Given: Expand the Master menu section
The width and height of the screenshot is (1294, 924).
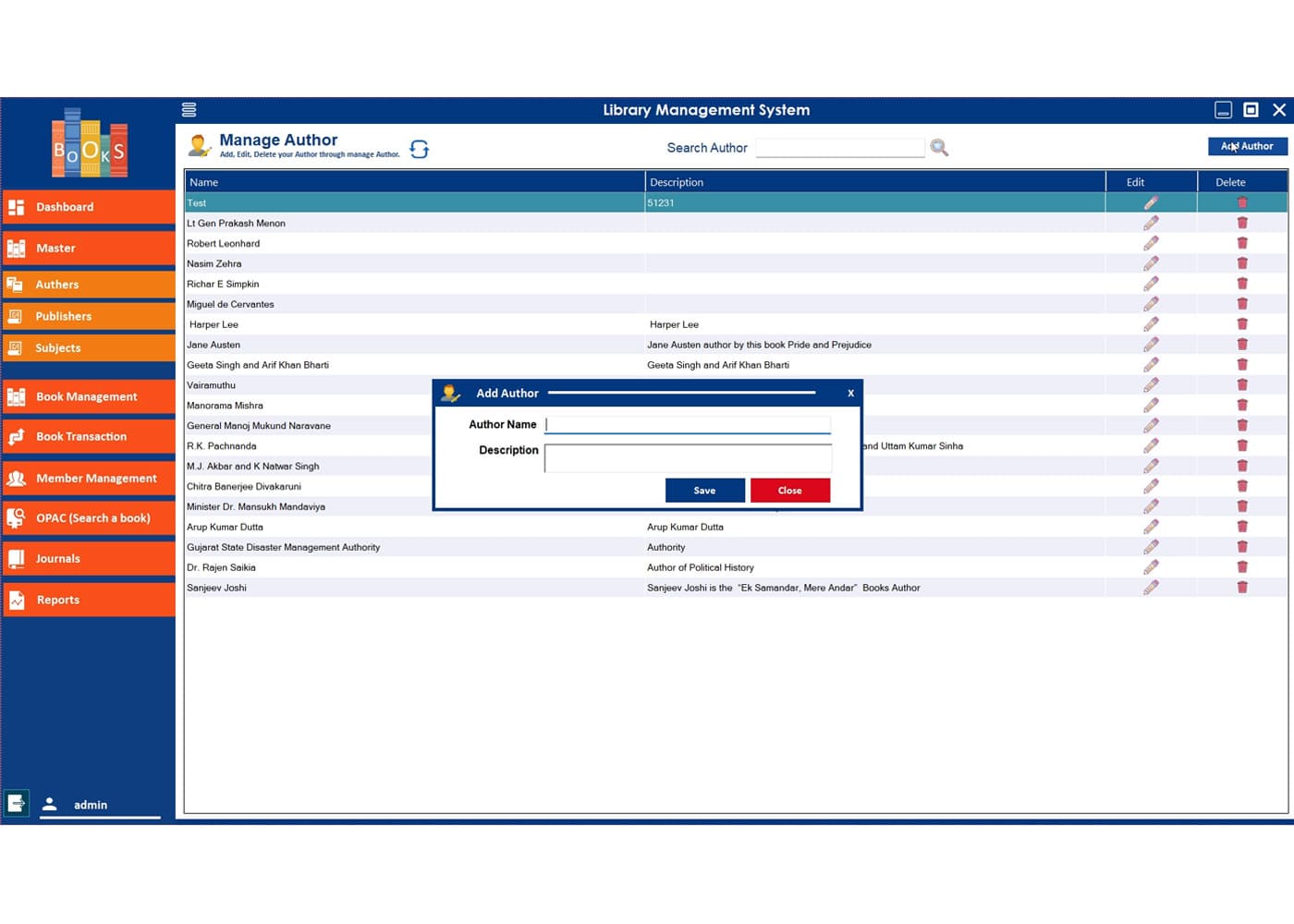Looking at the screenshot, I should [89, 248].
